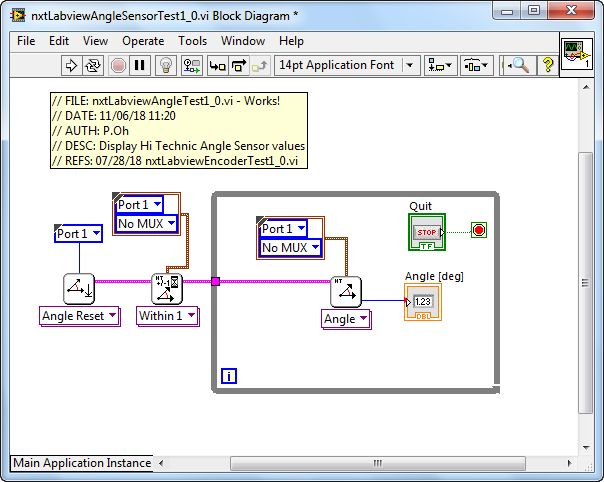Viewport: 604px width, 482px height.
Task: Select the HiTechnic Read Angle node icon
Action: 346,292
